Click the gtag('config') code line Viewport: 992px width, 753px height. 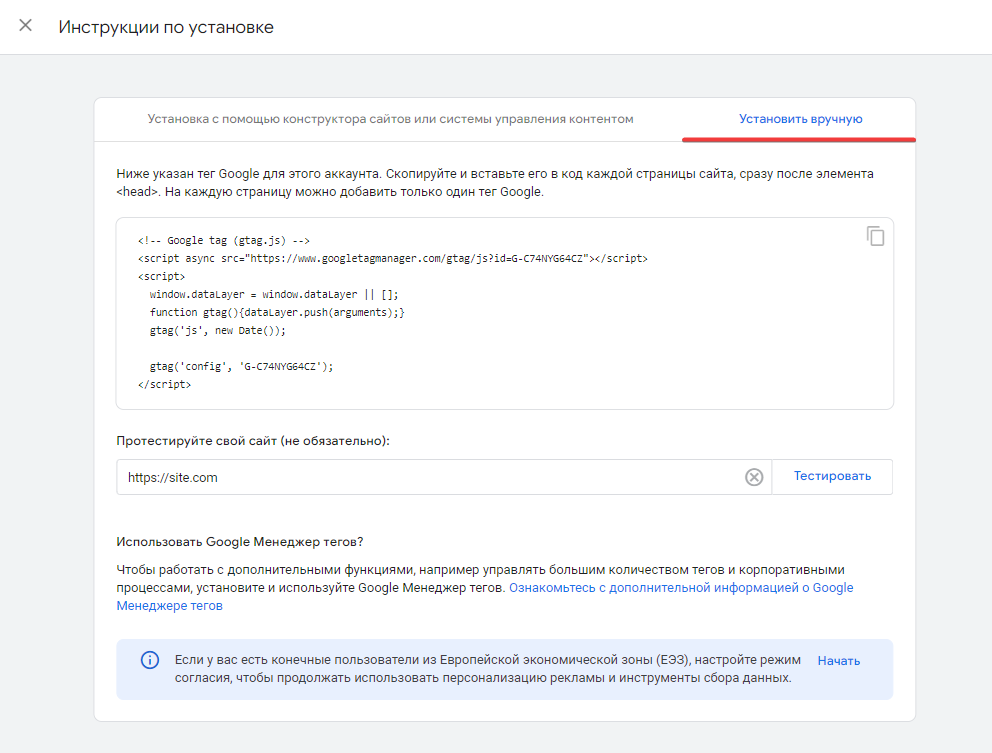[241, 366]
